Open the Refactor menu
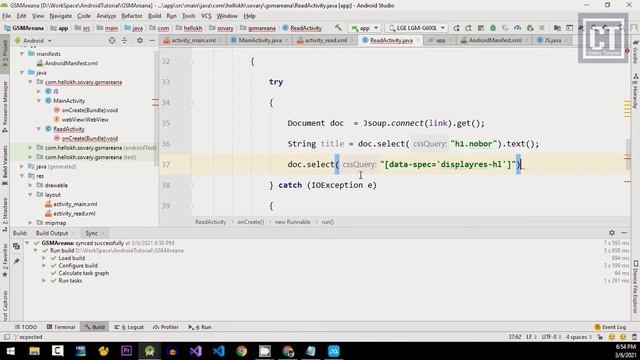 pyautogui.click(x=131, y=16)
